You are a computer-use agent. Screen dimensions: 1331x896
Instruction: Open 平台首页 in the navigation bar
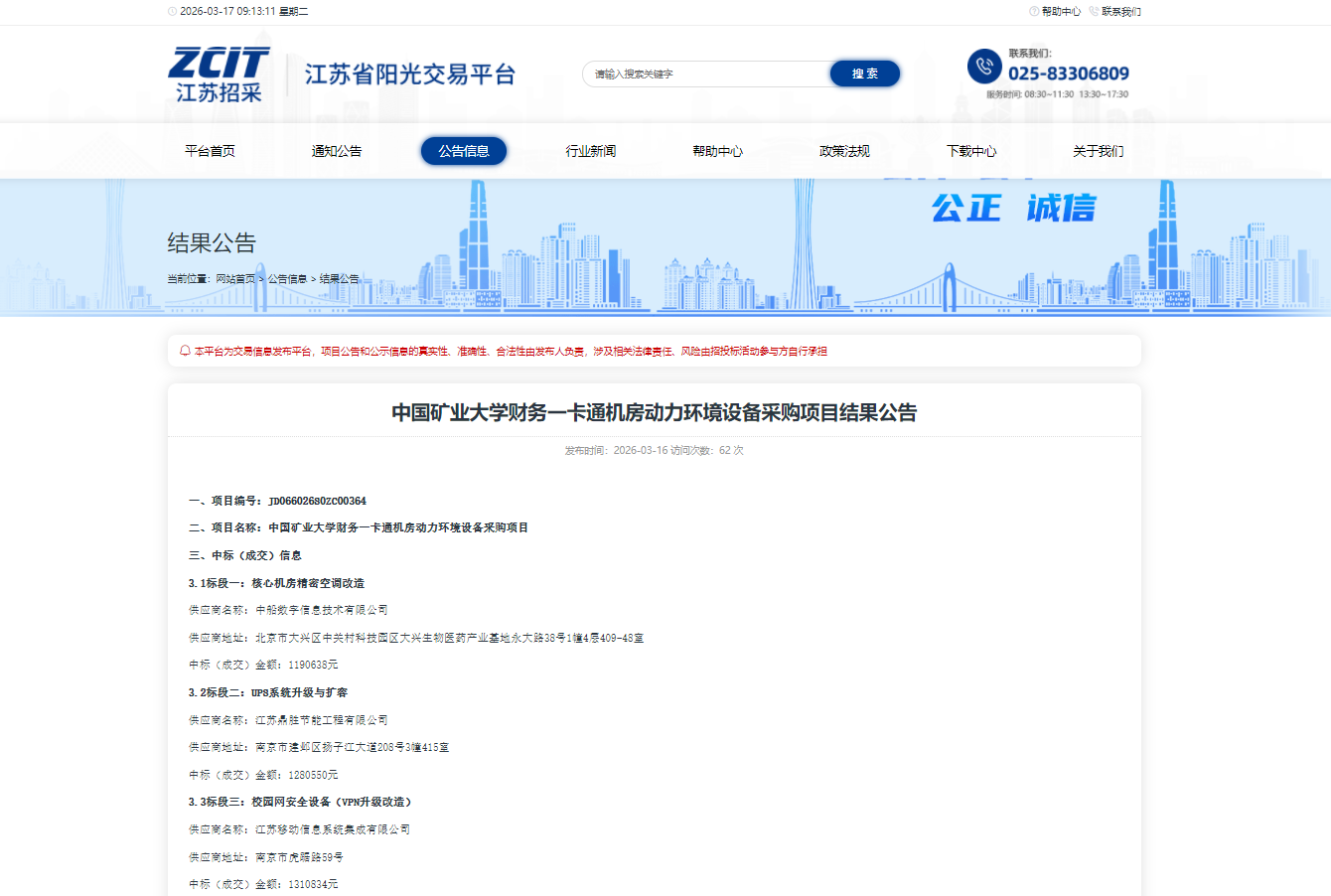(210, 151)
